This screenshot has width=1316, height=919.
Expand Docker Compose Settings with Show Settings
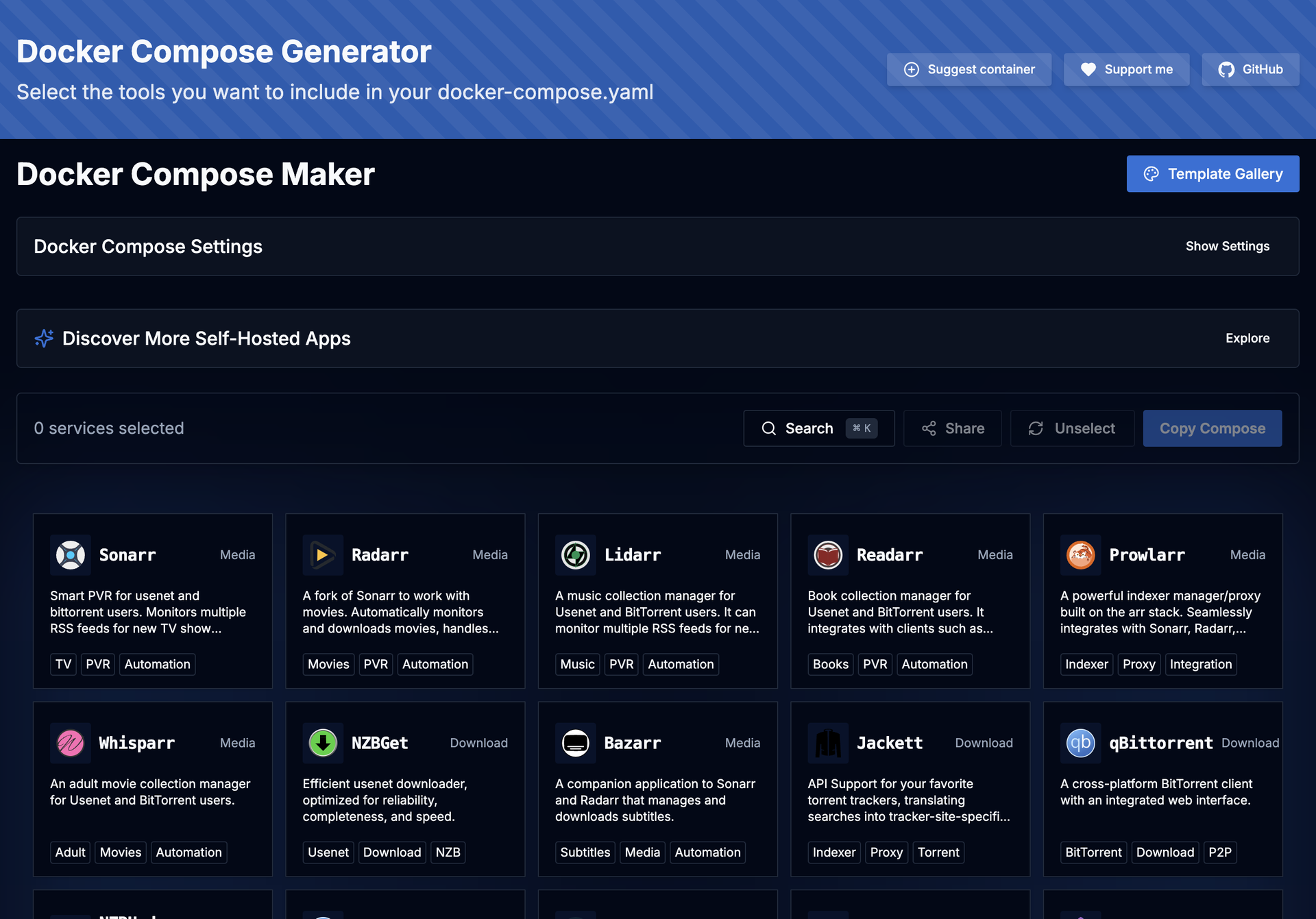[x=1228, y=246]
